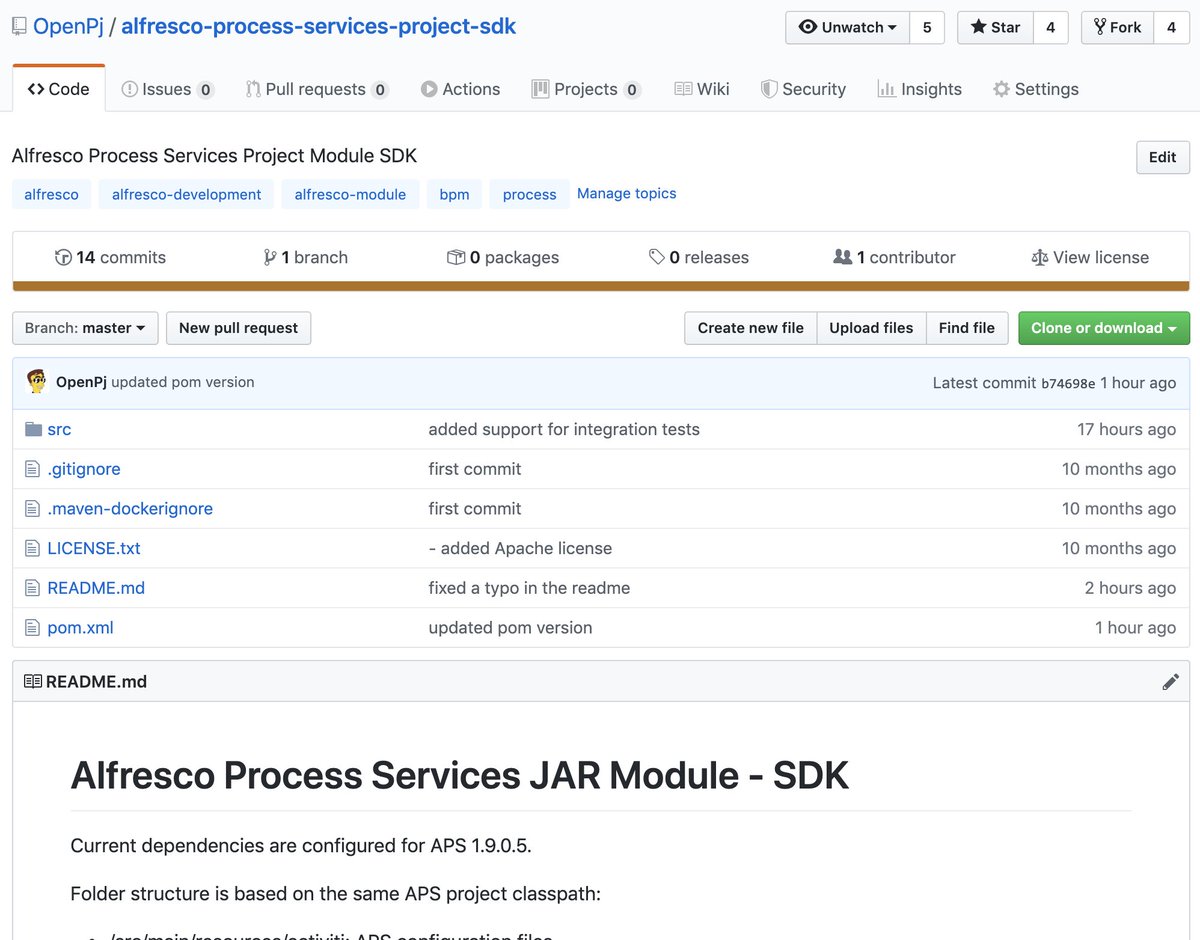Viewport: 1200px width, 940px height.
Task: Click the branch icon beside 1 branch
Action: pos(270,257)
